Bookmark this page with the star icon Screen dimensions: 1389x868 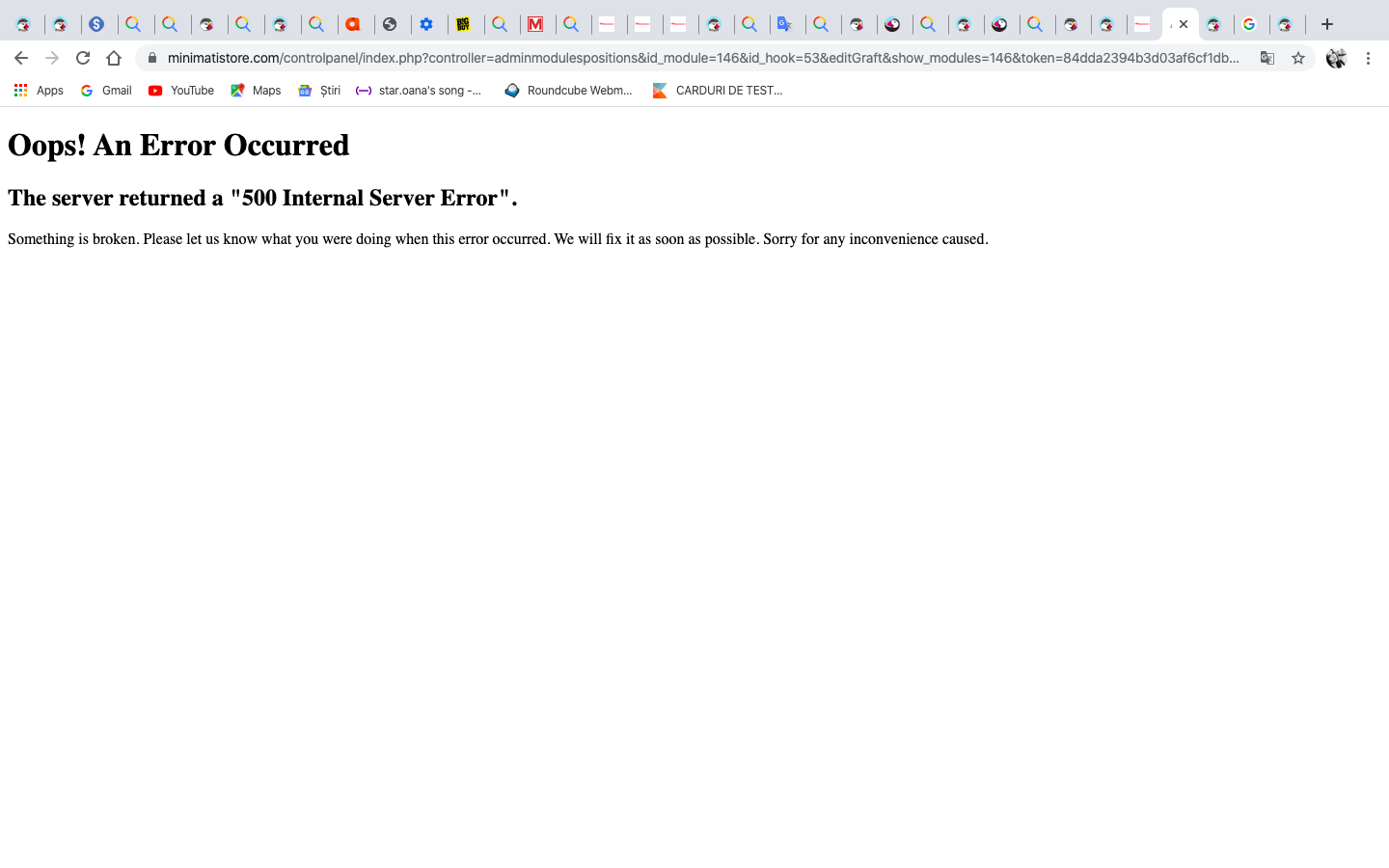click(1298, 58)
